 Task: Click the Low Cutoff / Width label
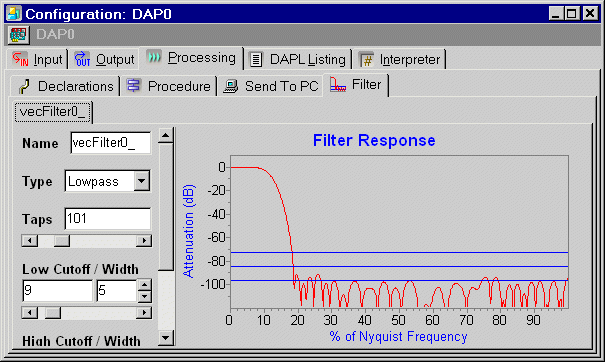80,269
